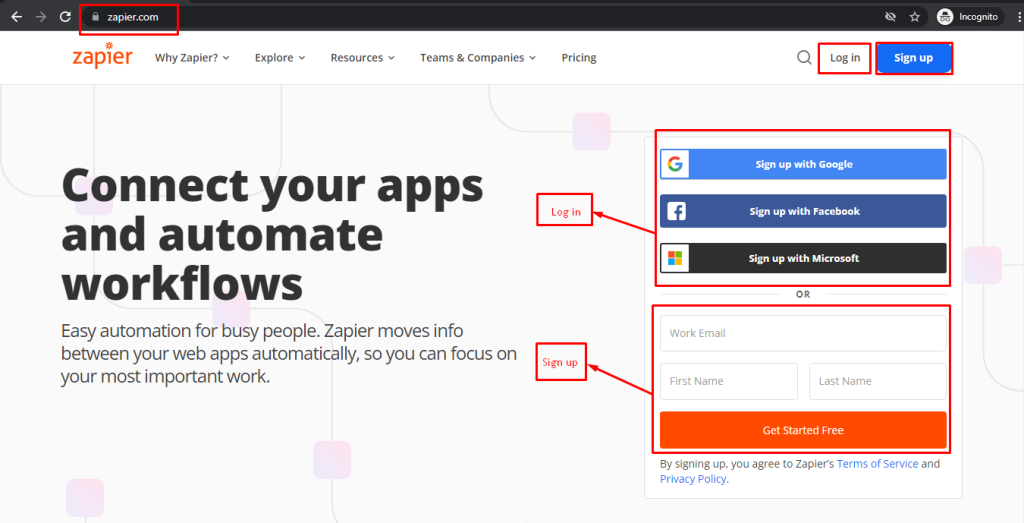Open the Pricing page
This screenshot has height=523, width=1024.
pos(579,57)
